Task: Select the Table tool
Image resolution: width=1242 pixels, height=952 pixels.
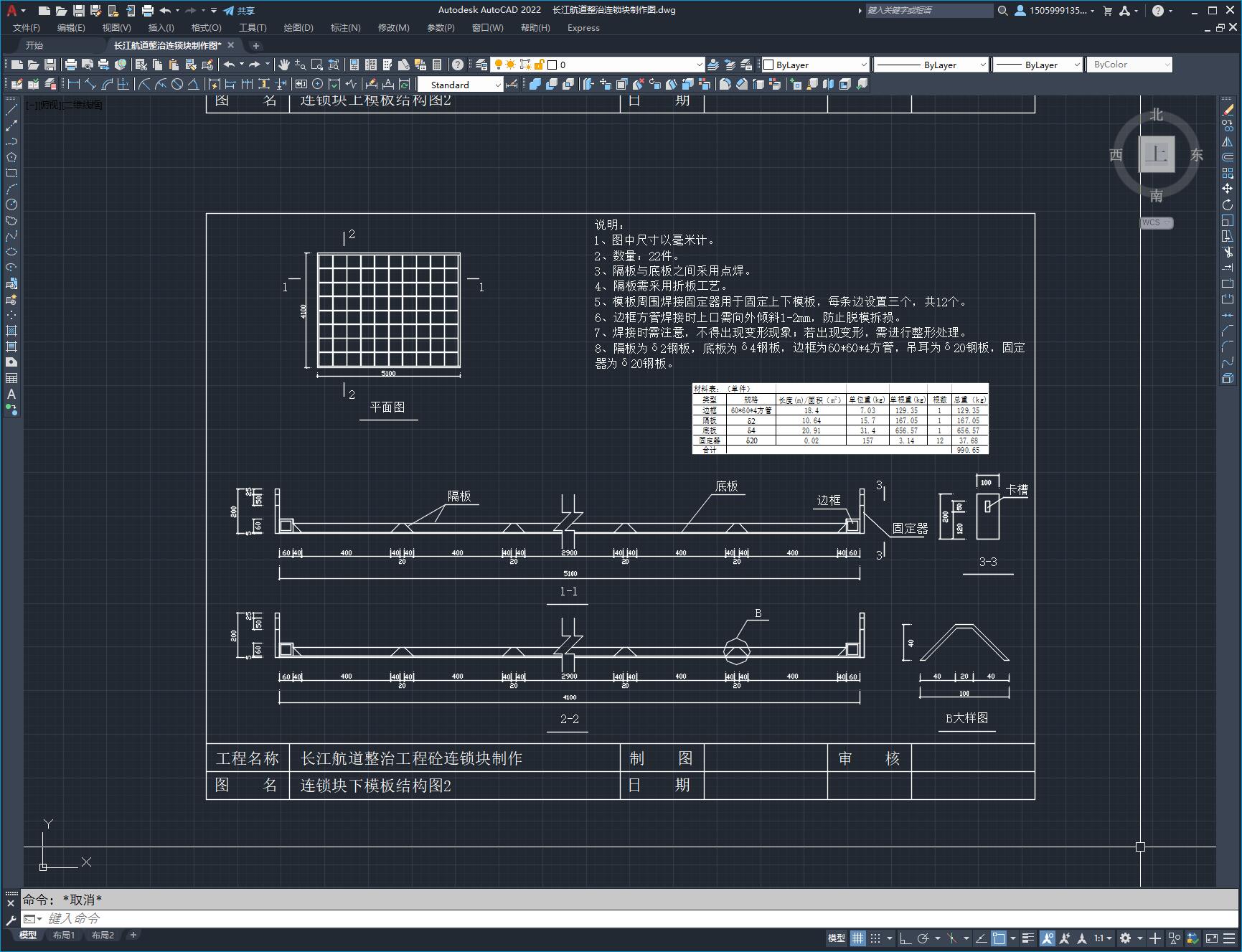Action: pyautogui.click(x=11, y=378)
